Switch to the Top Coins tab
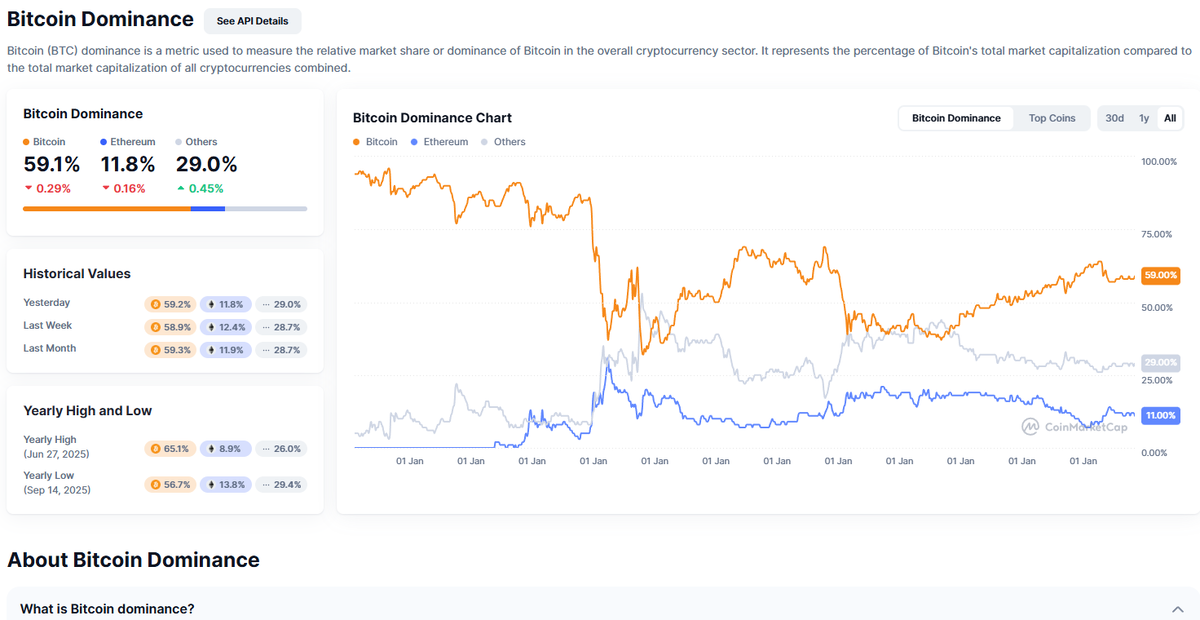This screenshot has height=620, width=1200. coord(1052,118)
